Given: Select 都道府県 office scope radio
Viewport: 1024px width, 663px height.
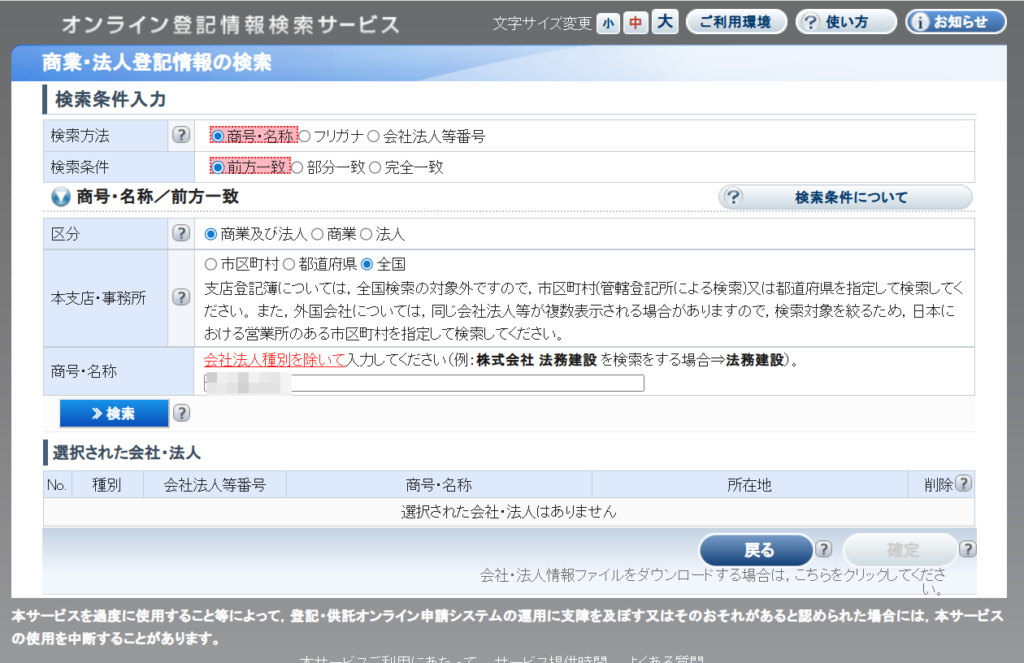Looking at the screenshot, I should click(288, 265).
